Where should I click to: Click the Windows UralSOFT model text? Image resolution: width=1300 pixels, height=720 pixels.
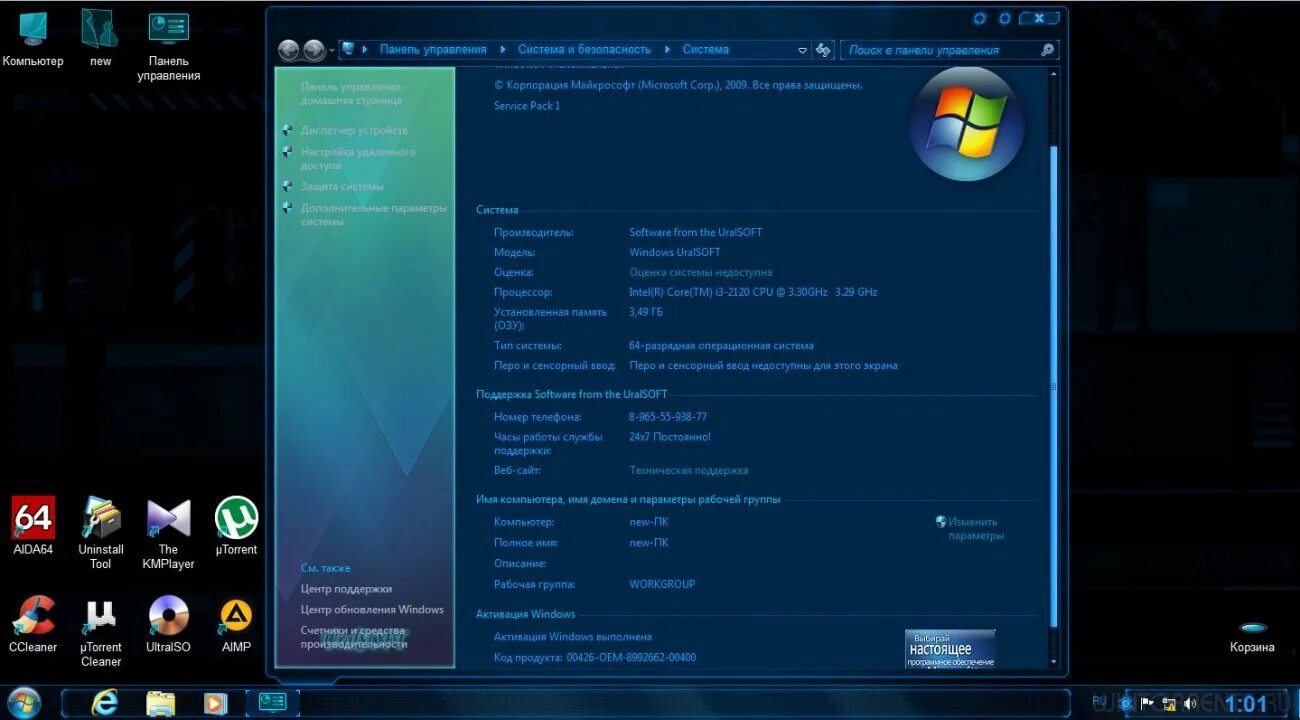tap(674, 252)
